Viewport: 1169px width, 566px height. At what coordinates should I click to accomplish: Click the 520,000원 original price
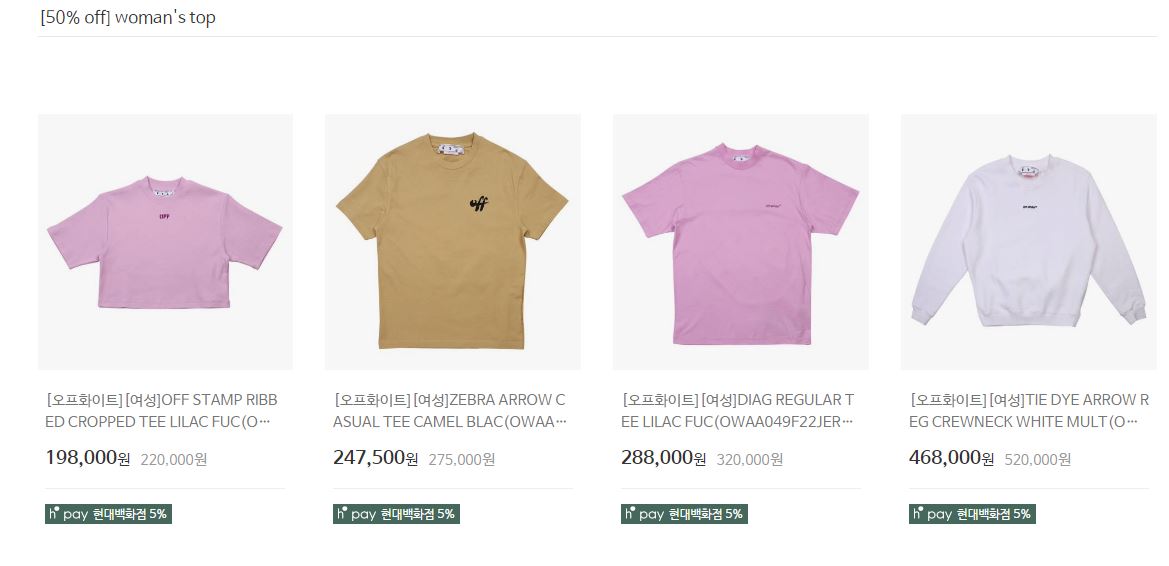1038,459
